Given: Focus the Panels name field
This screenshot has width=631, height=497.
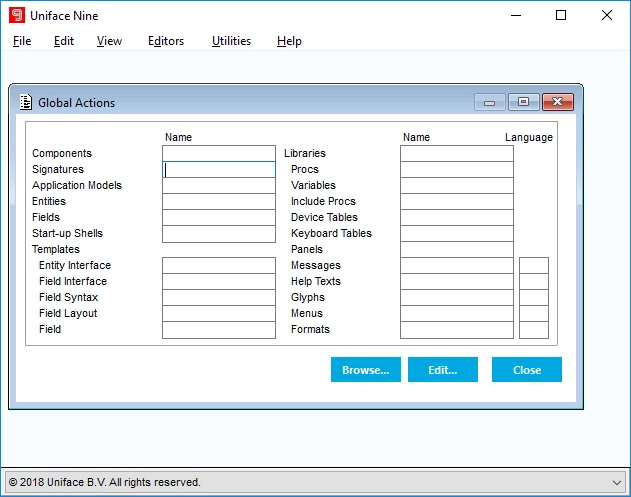Looking at the screenshot, I should (x=457, y=250).
